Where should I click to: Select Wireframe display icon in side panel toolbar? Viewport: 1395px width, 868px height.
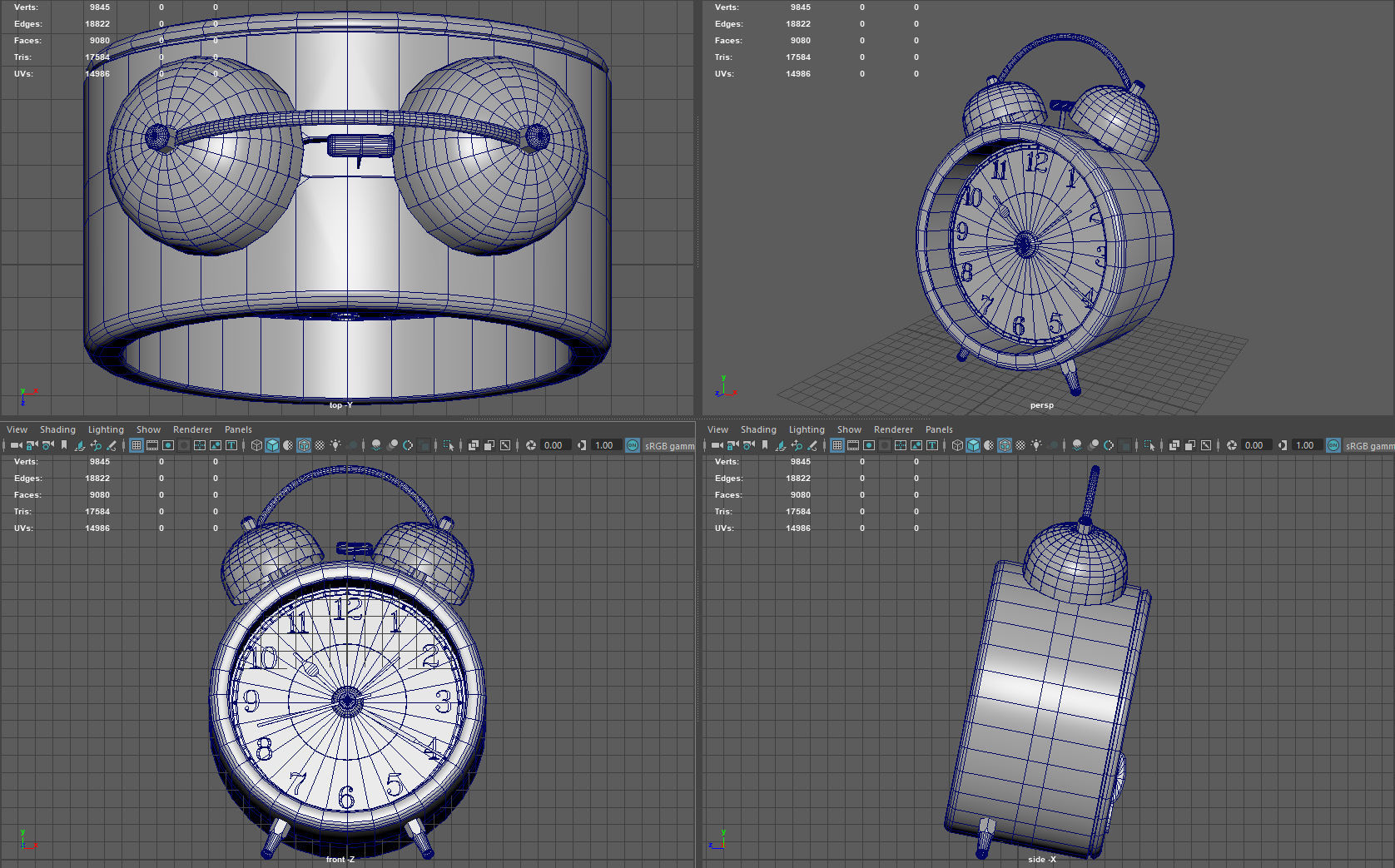click(957, 445)
